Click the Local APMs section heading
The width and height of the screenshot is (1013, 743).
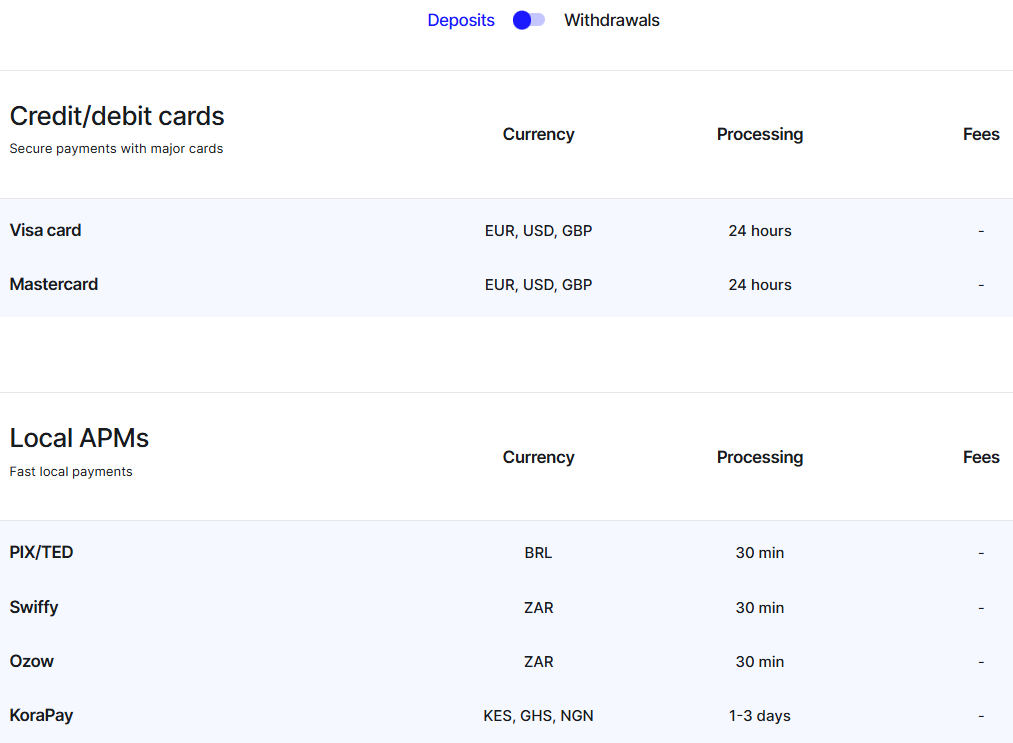[x=79, y=438]
